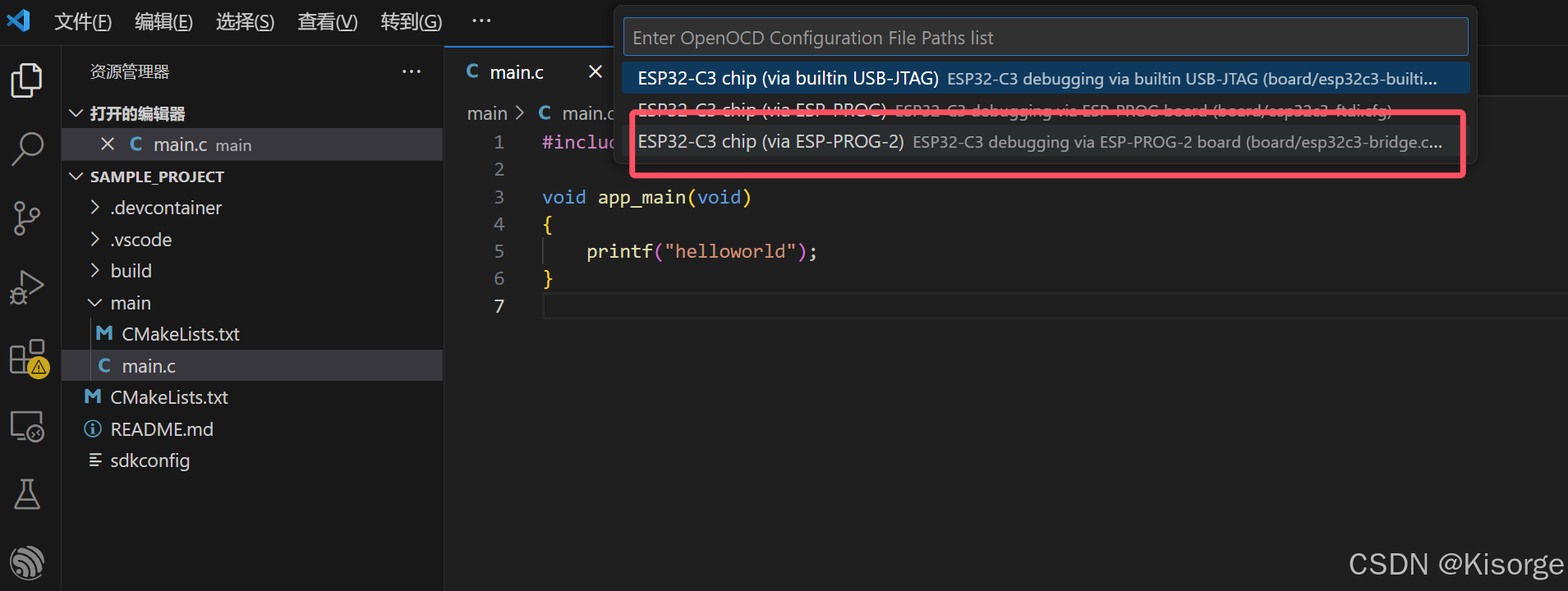
Task: Open the Run and Debug view icon
Action: 27,287
